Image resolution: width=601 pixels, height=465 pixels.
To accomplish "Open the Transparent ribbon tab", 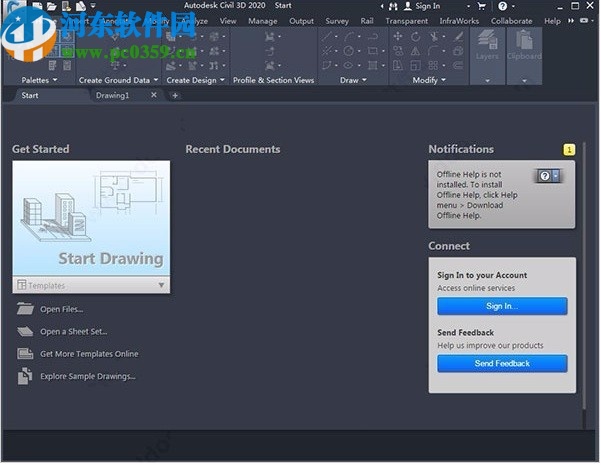I will [407, 21].
